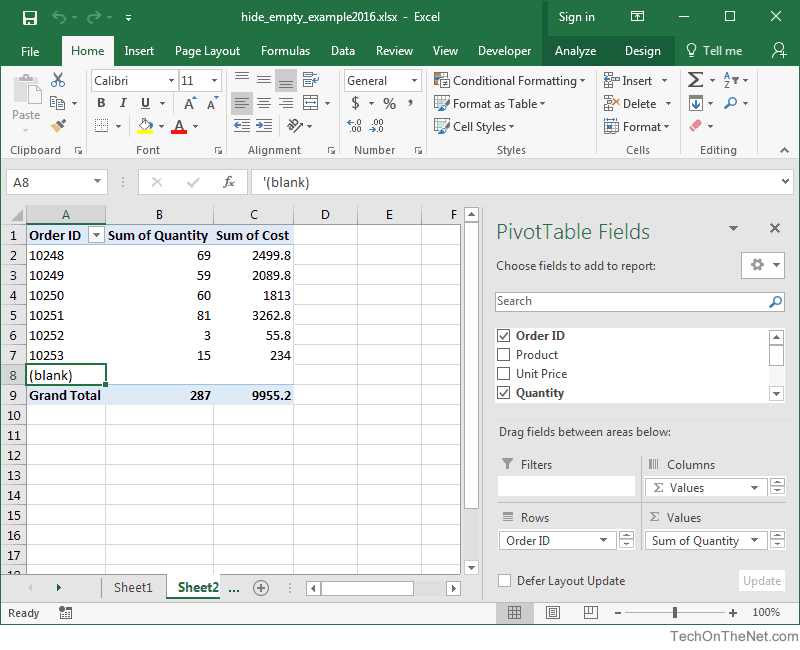800x650 pixels.
Task: Enable Defer Layout Update checkbox
Action: click(505, 581)
